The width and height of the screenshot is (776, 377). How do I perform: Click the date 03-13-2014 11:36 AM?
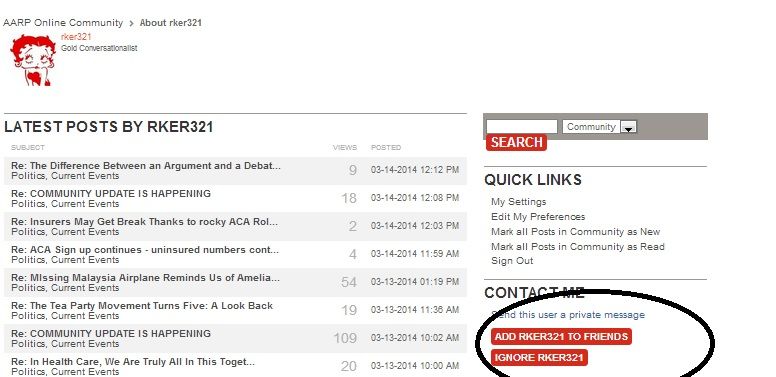(415, 310)
